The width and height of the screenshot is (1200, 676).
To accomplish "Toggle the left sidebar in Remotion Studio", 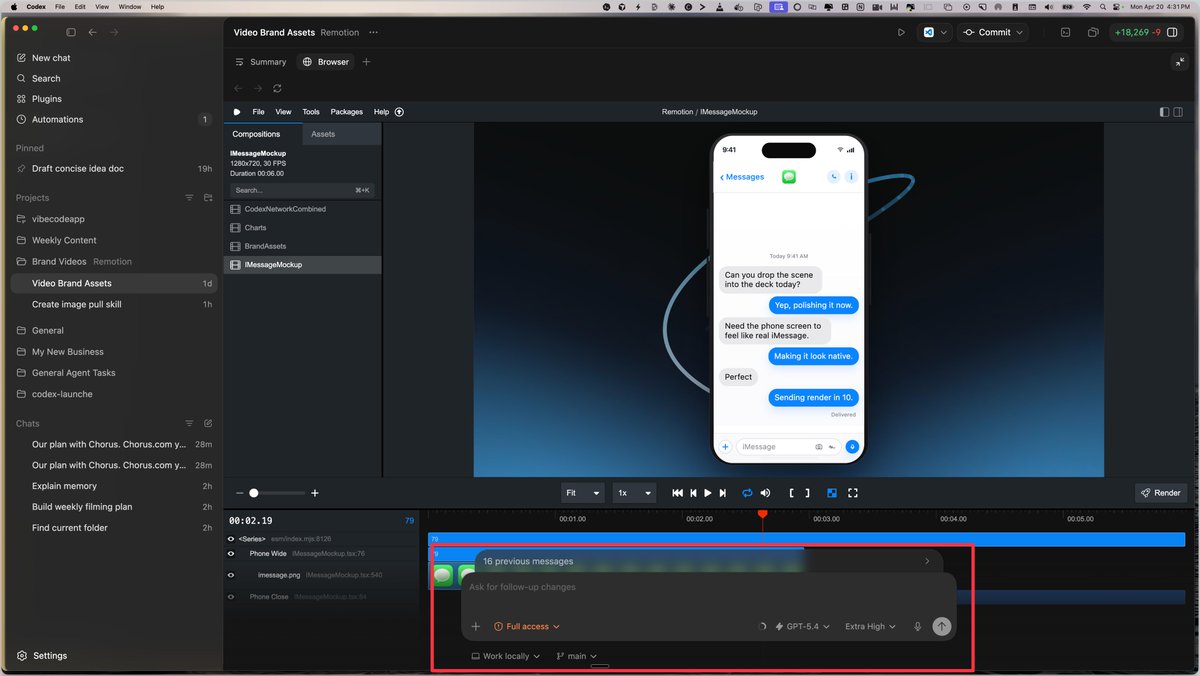I will (1164, 112).
